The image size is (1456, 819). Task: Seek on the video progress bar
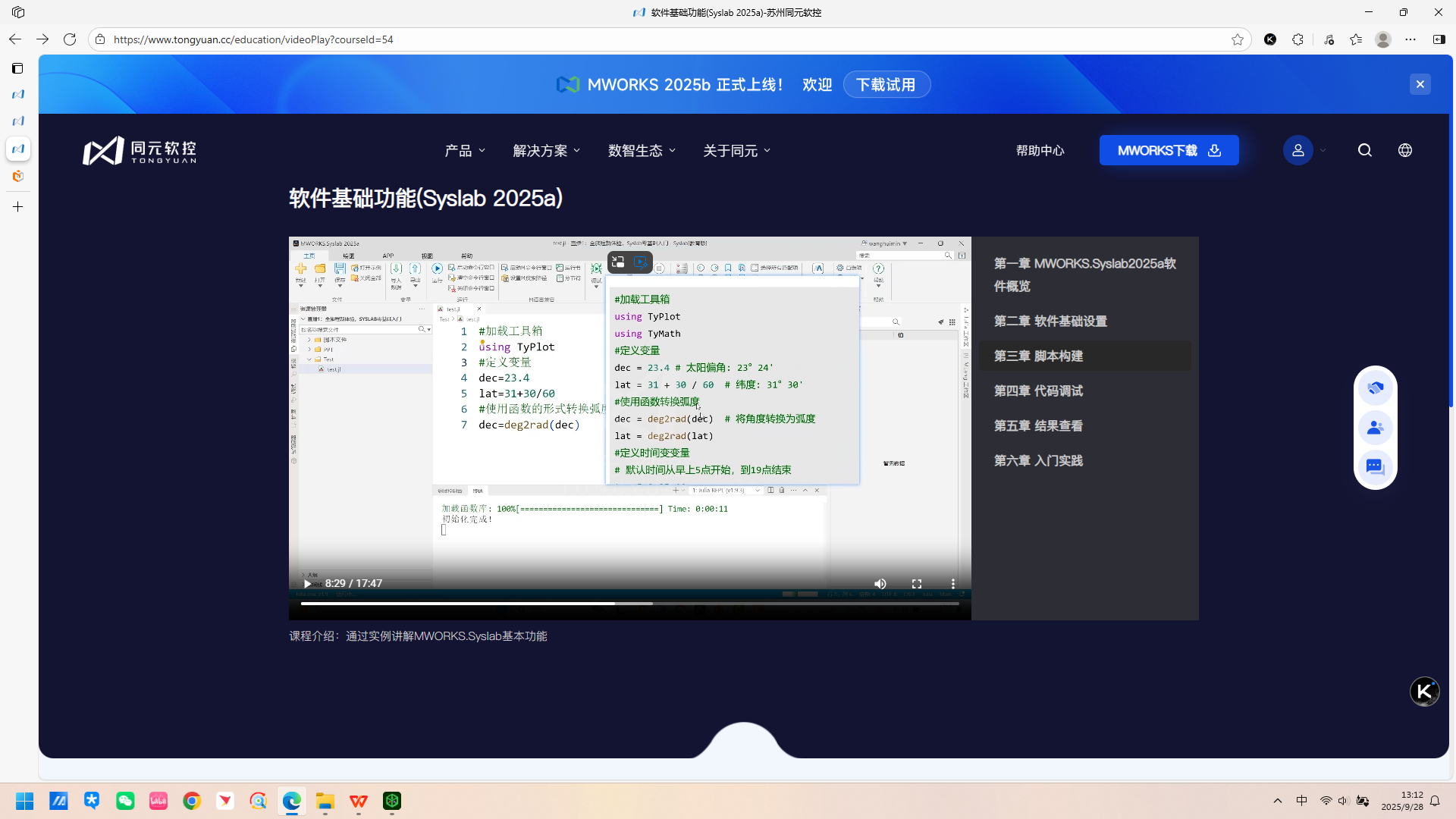pyautogui.click(x=629, y=604)
